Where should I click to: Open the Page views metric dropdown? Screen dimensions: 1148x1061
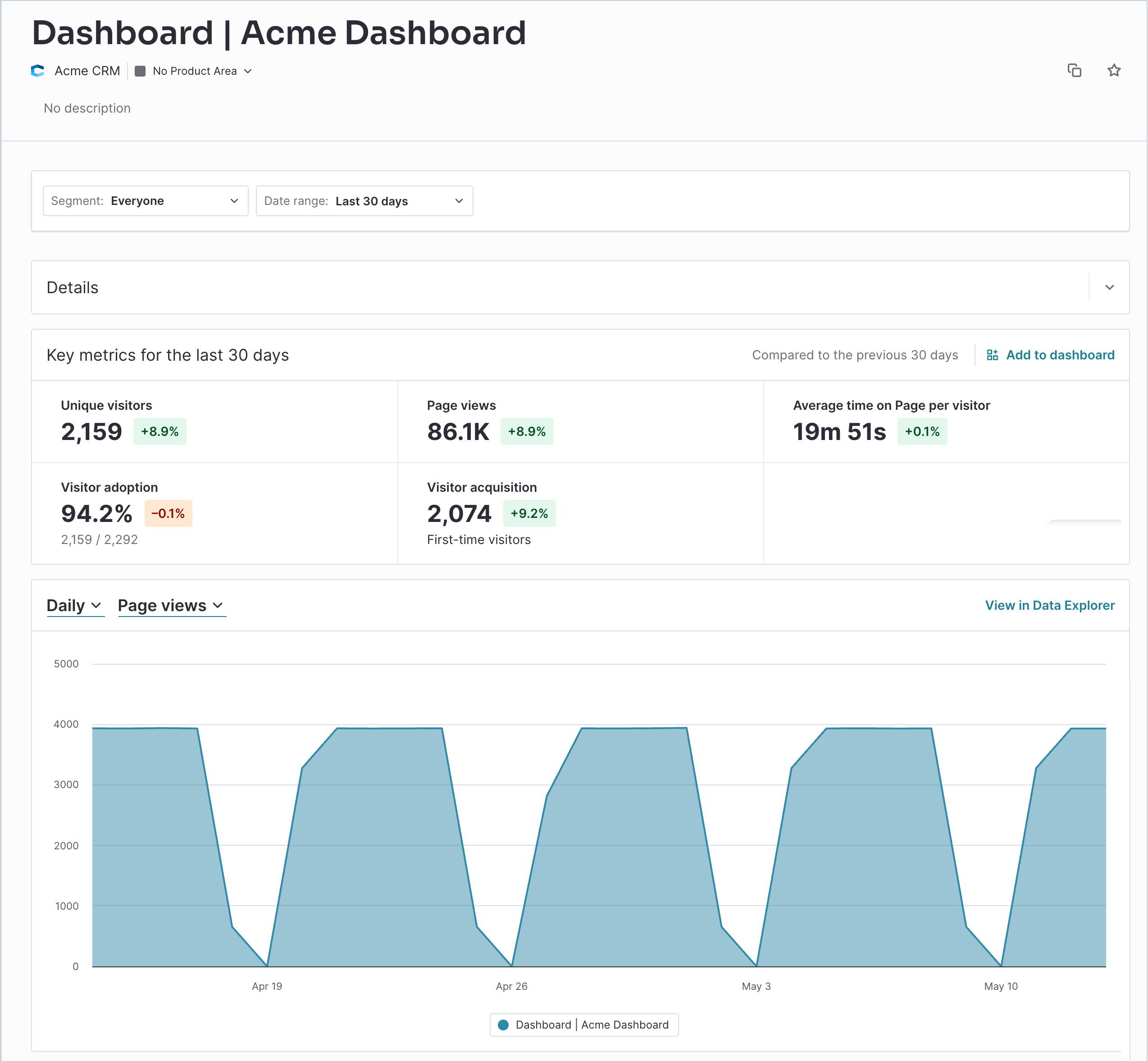coord(171,605)
